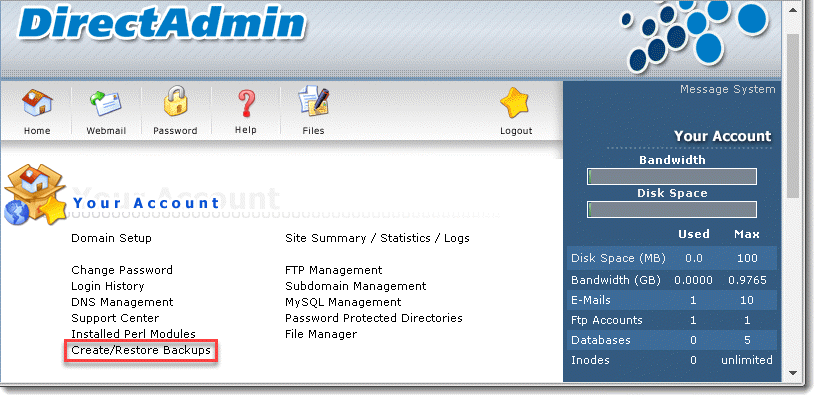Open MySQL Management
This screenshot has height=396, width=815.
(343, 302)
